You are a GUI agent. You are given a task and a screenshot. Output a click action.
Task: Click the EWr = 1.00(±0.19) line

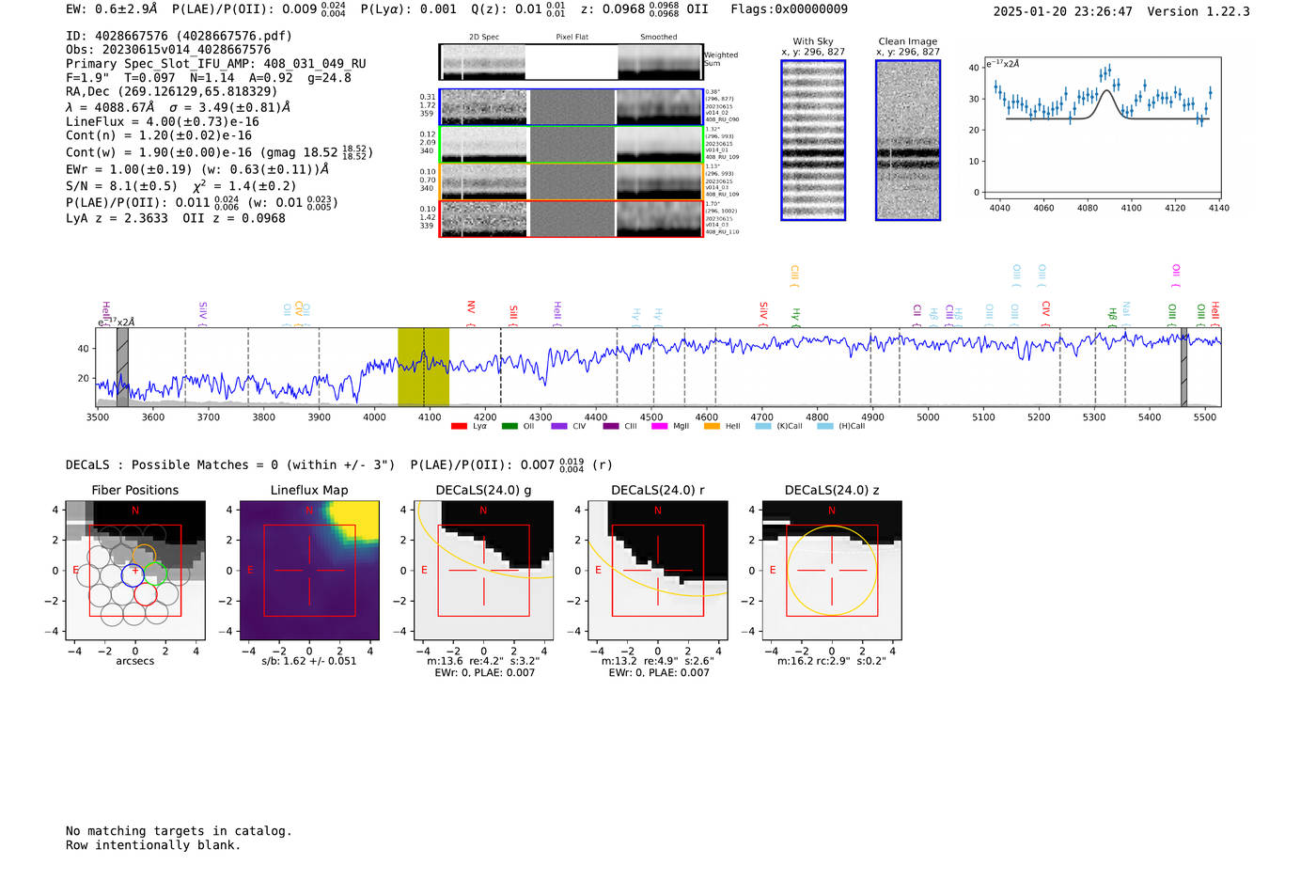click(x=197, y=169)
